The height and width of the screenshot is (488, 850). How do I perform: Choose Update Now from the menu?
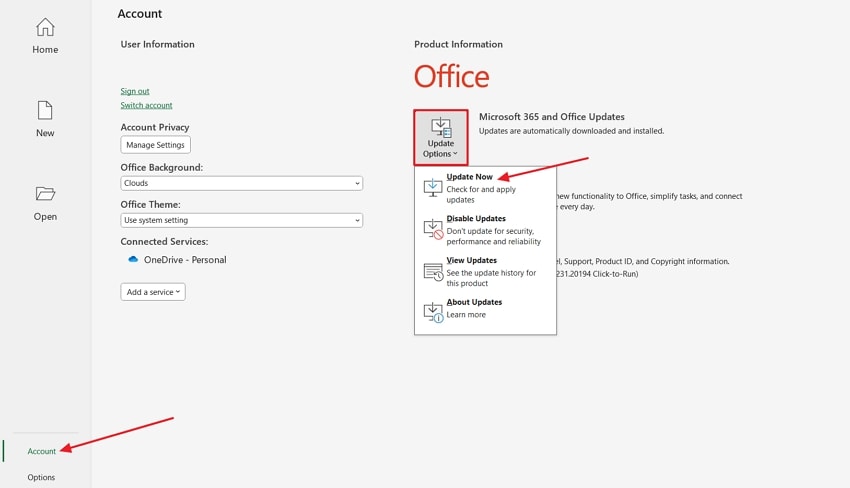click(485, 188)
